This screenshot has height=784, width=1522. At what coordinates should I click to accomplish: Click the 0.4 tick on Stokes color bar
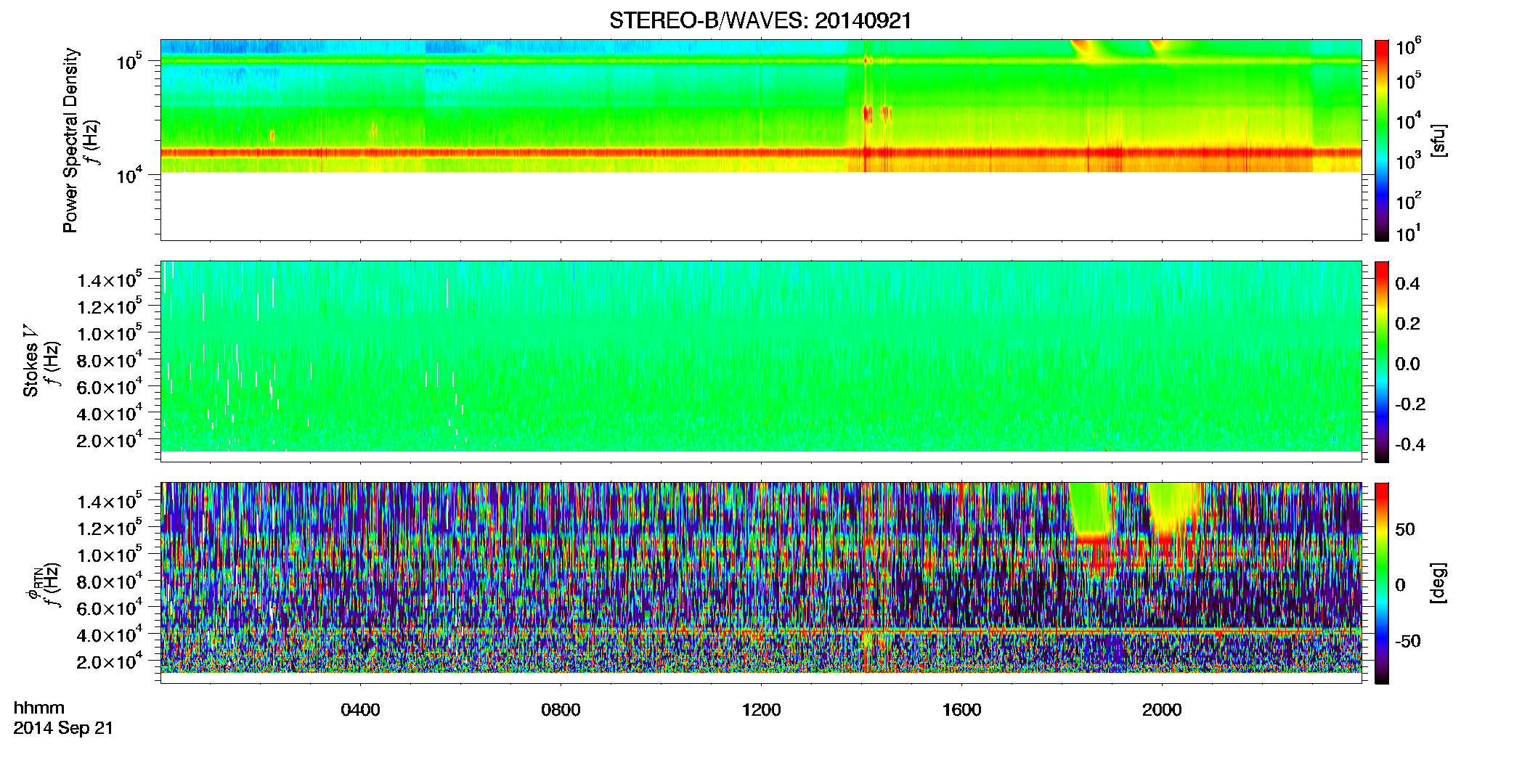click(1407, 284)
